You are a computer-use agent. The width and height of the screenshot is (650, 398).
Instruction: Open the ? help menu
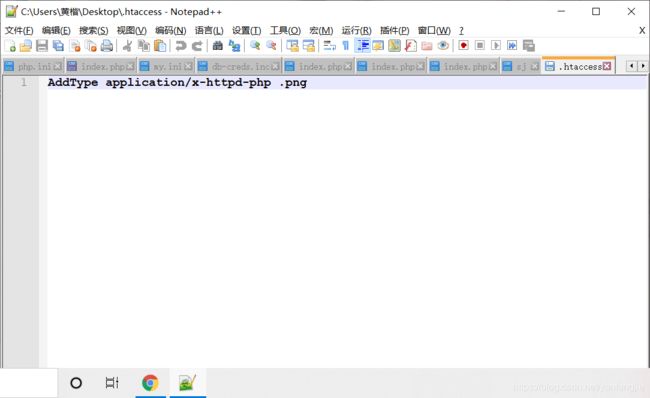point(461,31)
